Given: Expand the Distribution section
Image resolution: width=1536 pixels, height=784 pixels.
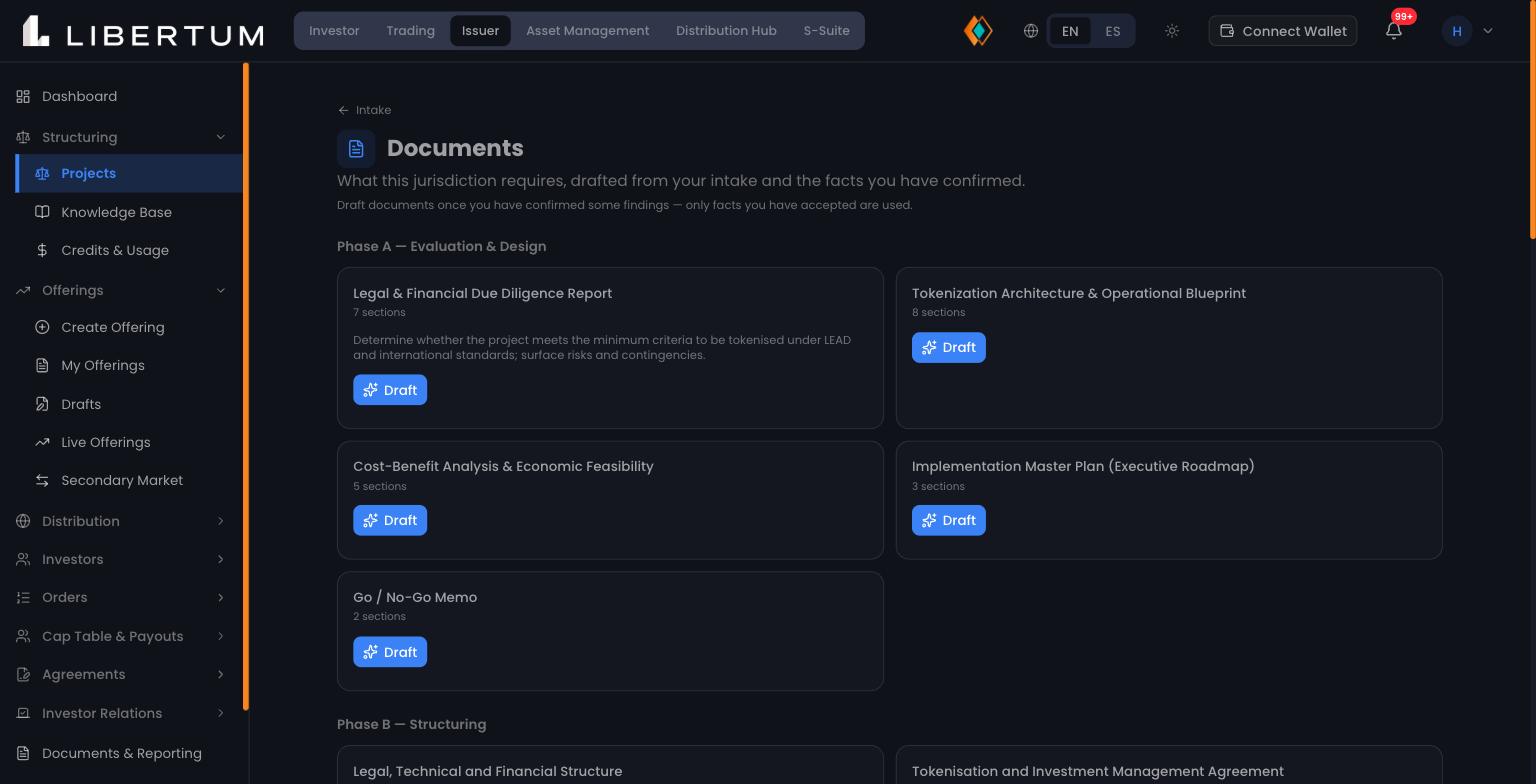Looking at the screenshot, I should click(123, 521).
